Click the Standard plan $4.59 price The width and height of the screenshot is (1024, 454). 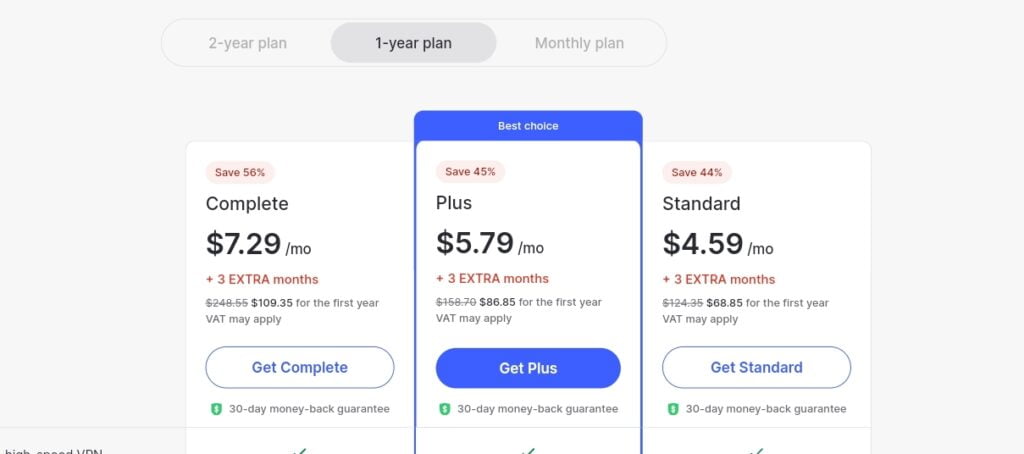tap(703, 243)
